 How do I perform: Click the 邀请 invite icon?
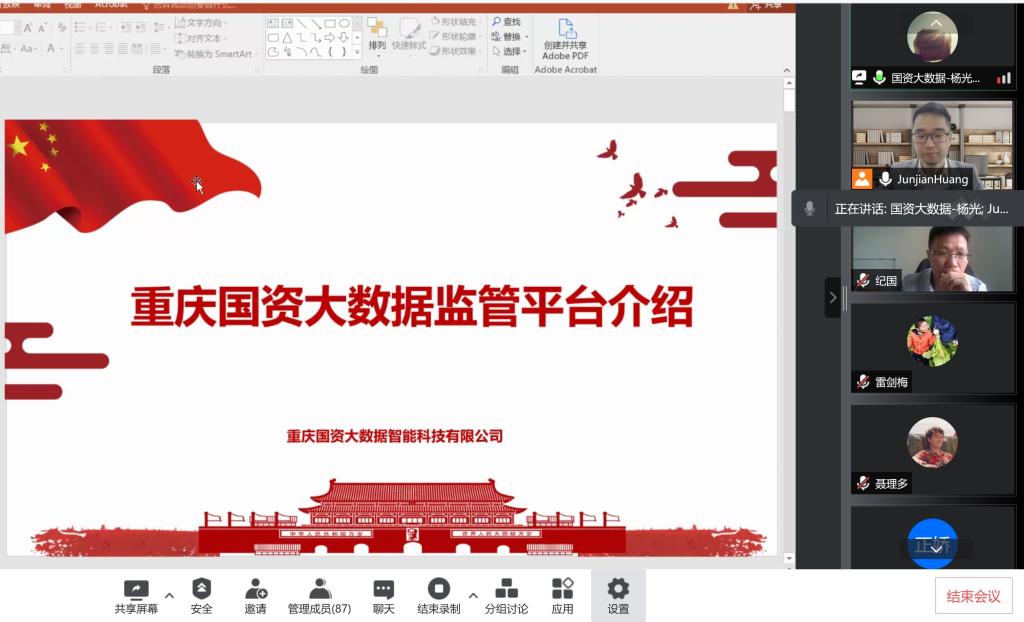(x=255, y=590)
